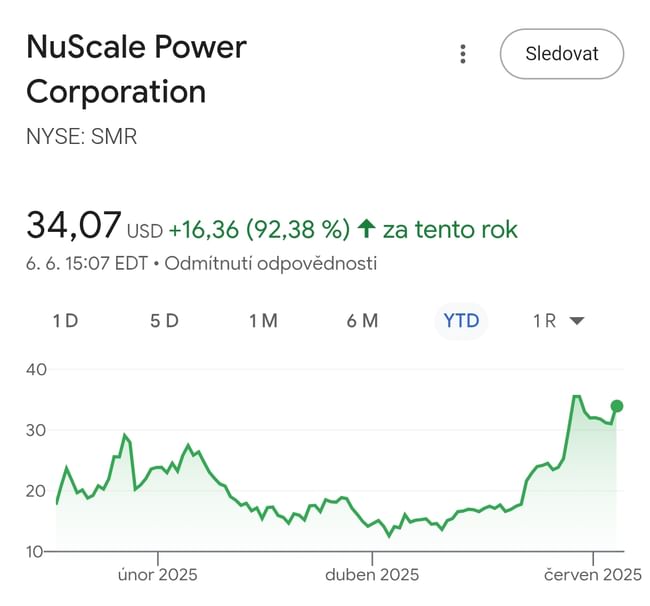Image resolution: width=650 pixels, height=606 pixels.
Task: Show the 6 M chart range
Action: tap(362, 321)
